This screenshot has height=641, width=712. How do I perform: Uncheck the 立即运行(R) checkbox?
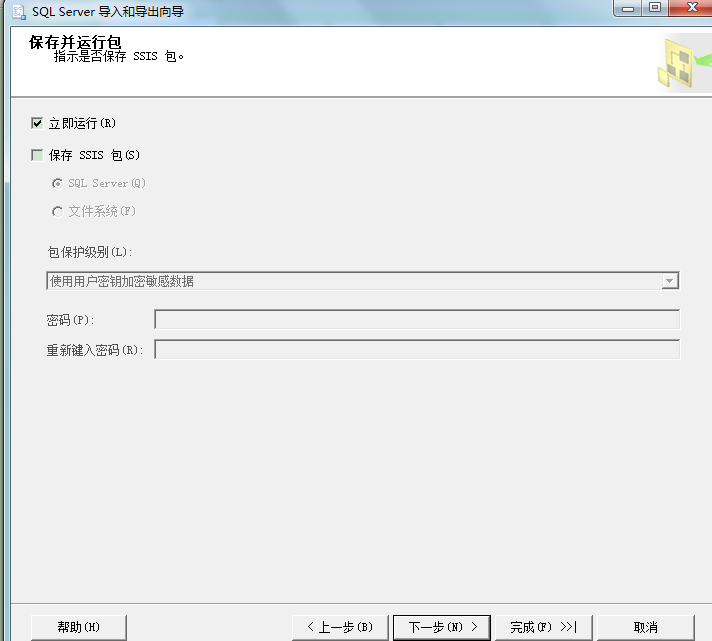[x=37, y=123]
